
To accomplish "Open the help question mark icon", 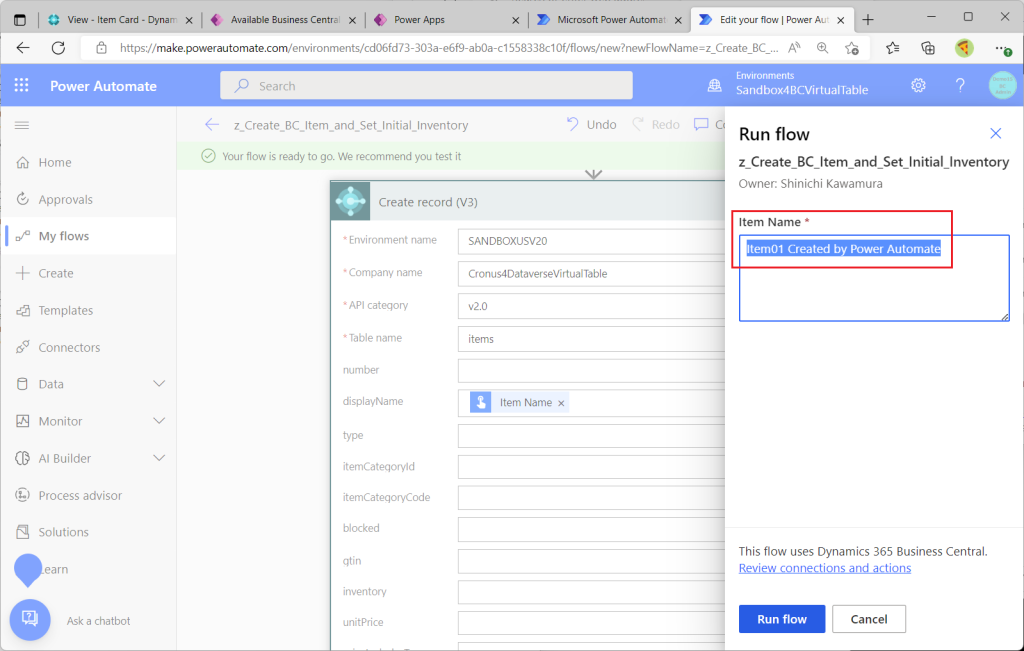I will pyautogui.click(x=960, y=86).
